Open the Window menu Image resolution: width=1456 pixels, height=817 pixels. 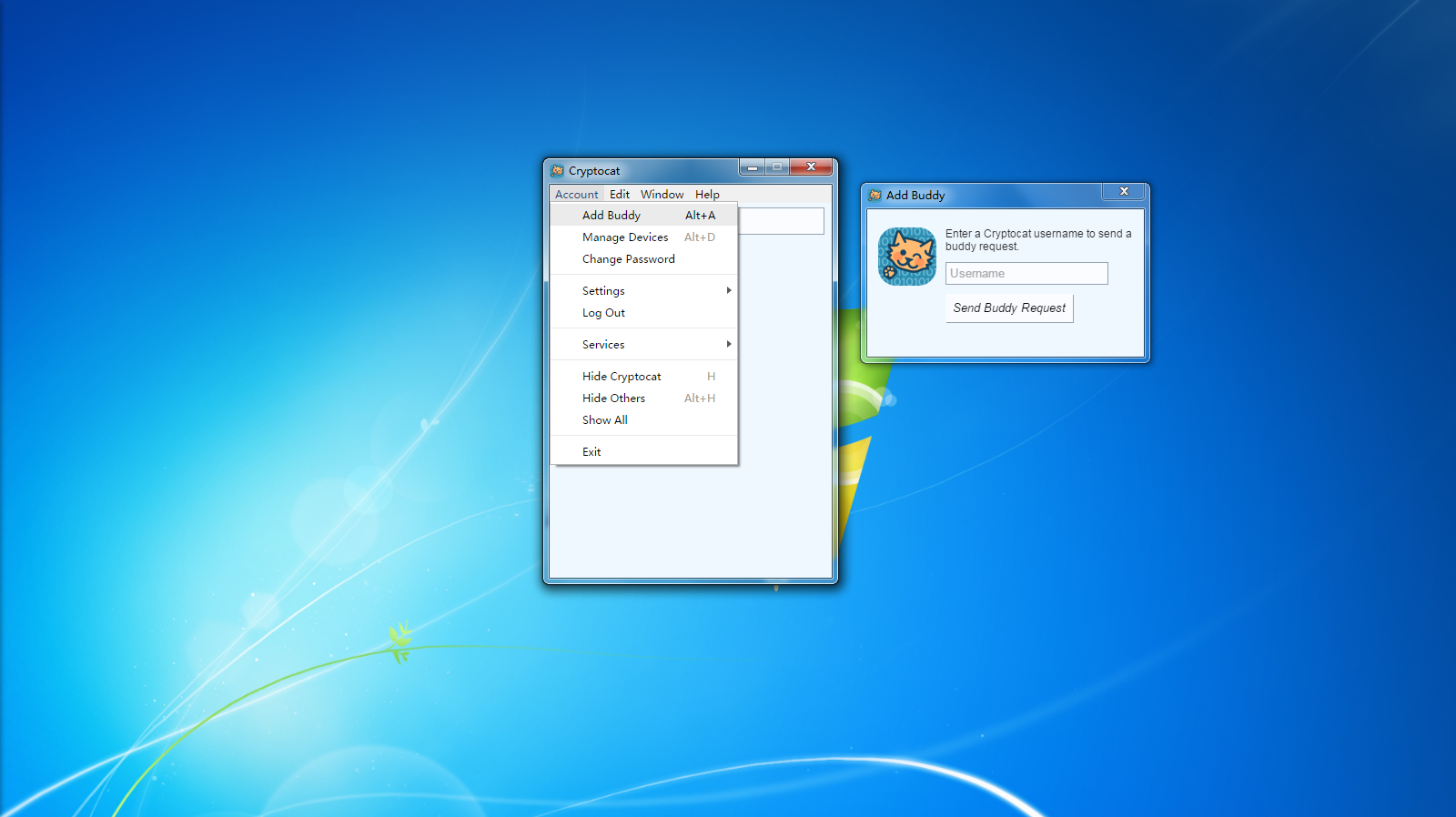(x=662, y=194)
